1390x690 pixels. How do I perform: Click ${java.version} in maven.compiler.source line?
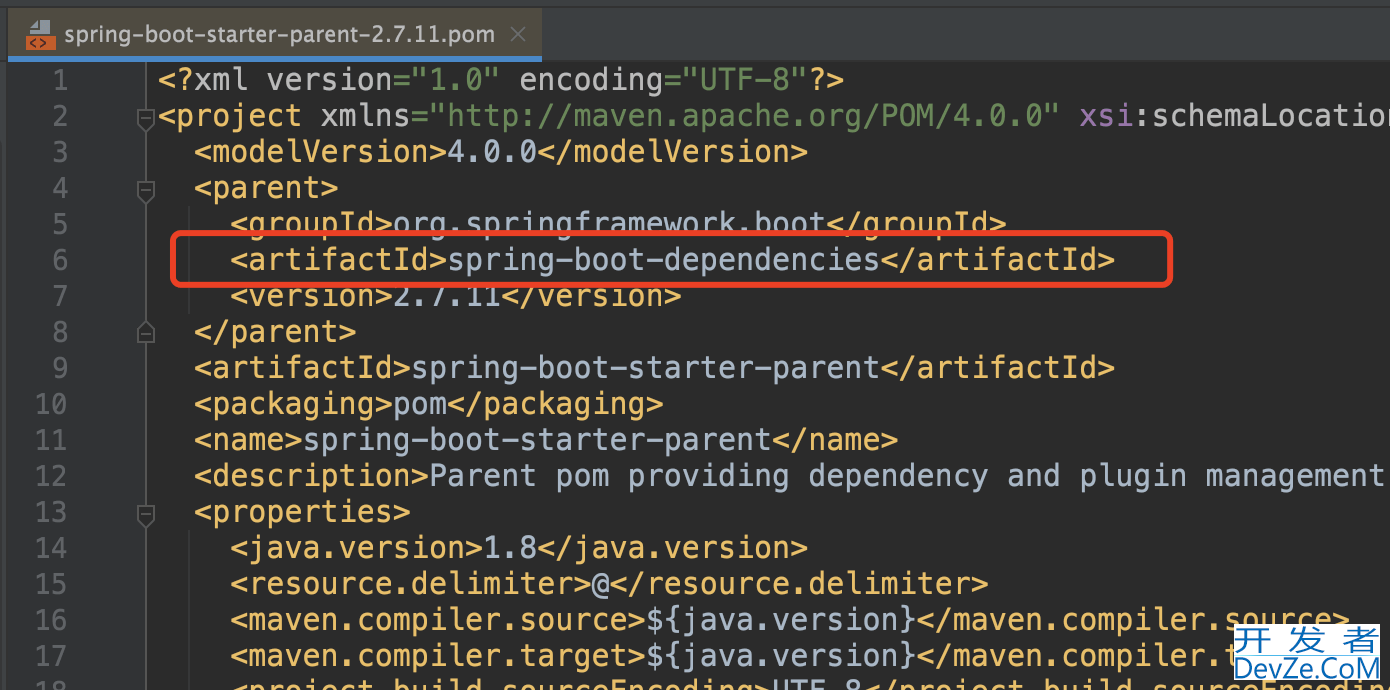tap(780, 620)
